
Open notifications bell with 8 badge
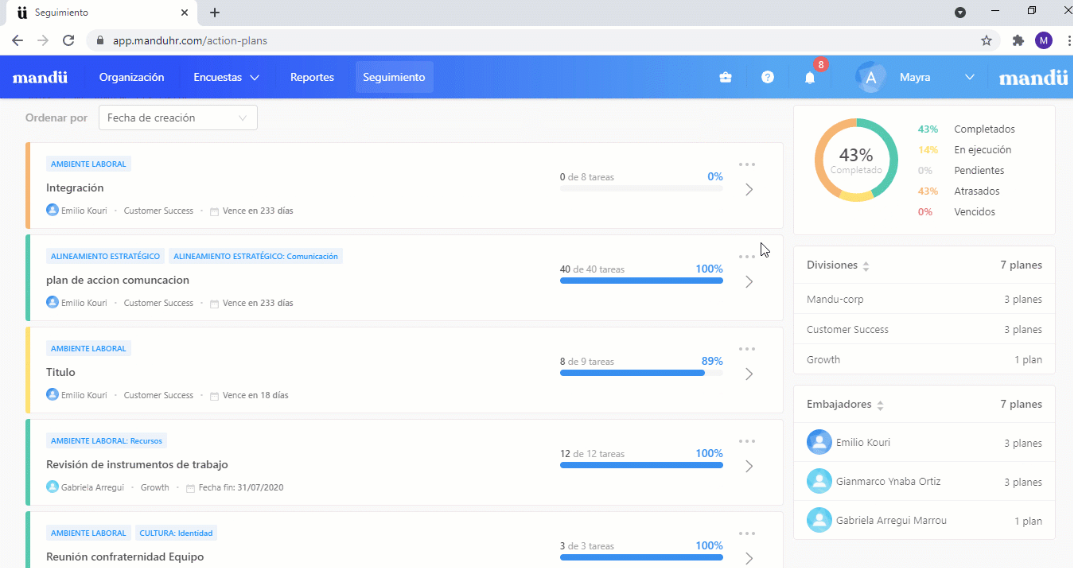pos(810,77)
